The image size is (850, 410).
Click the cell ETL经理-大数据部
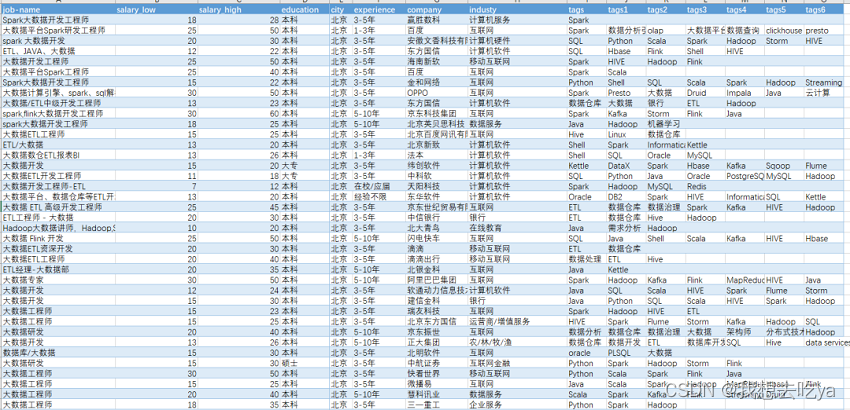[x=58, y=270]
